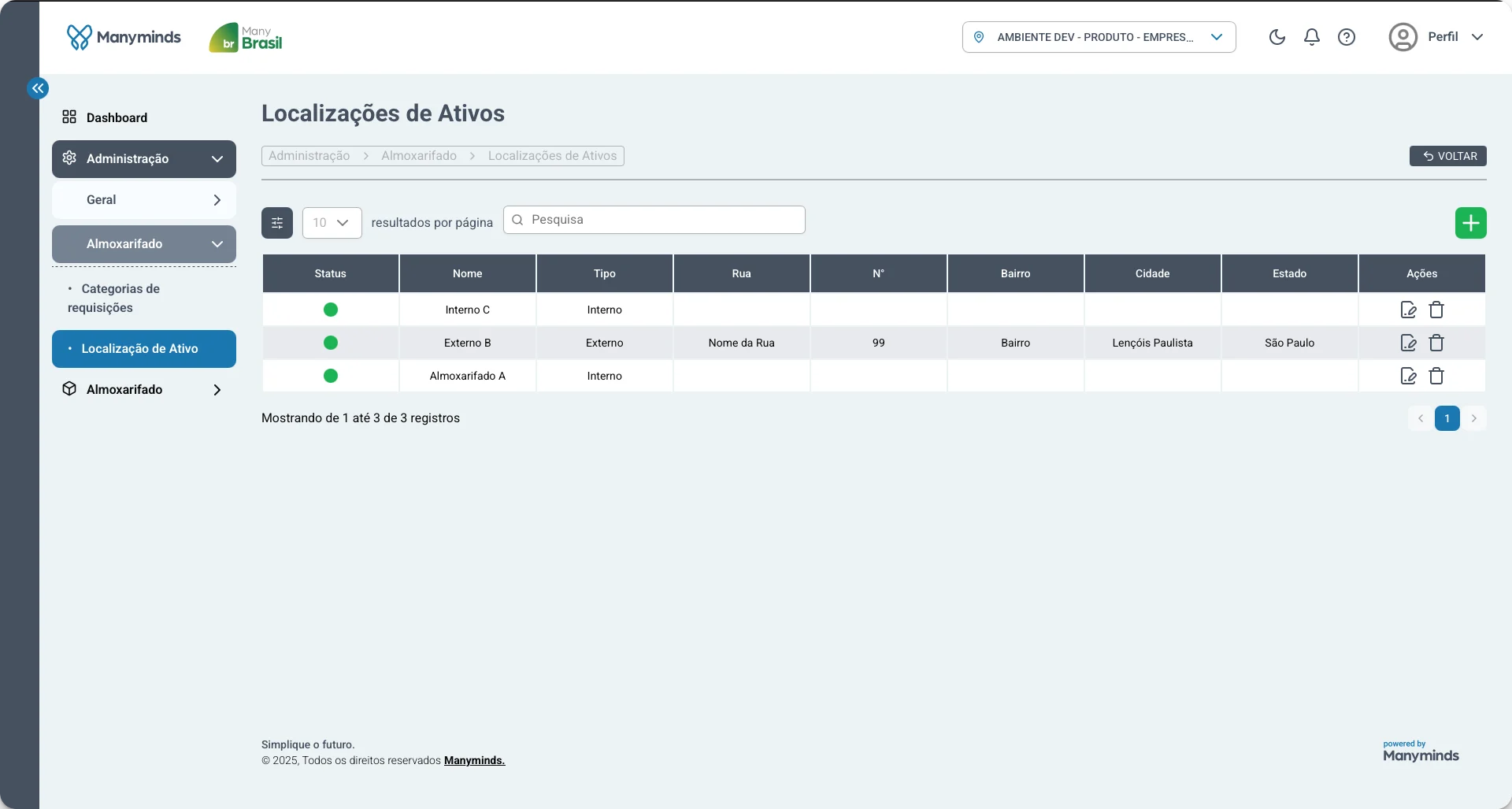This screenshot has height=809, width=1512.
Task: Edit the Interno C row
Action: coord(1409,310)
